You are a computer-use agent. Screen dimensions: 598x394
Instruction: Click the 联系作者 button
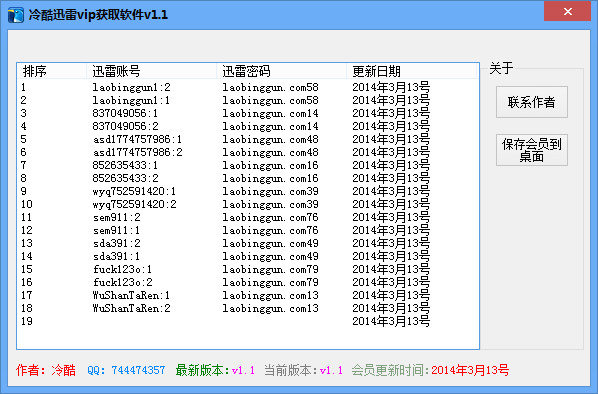coord(531,102)
